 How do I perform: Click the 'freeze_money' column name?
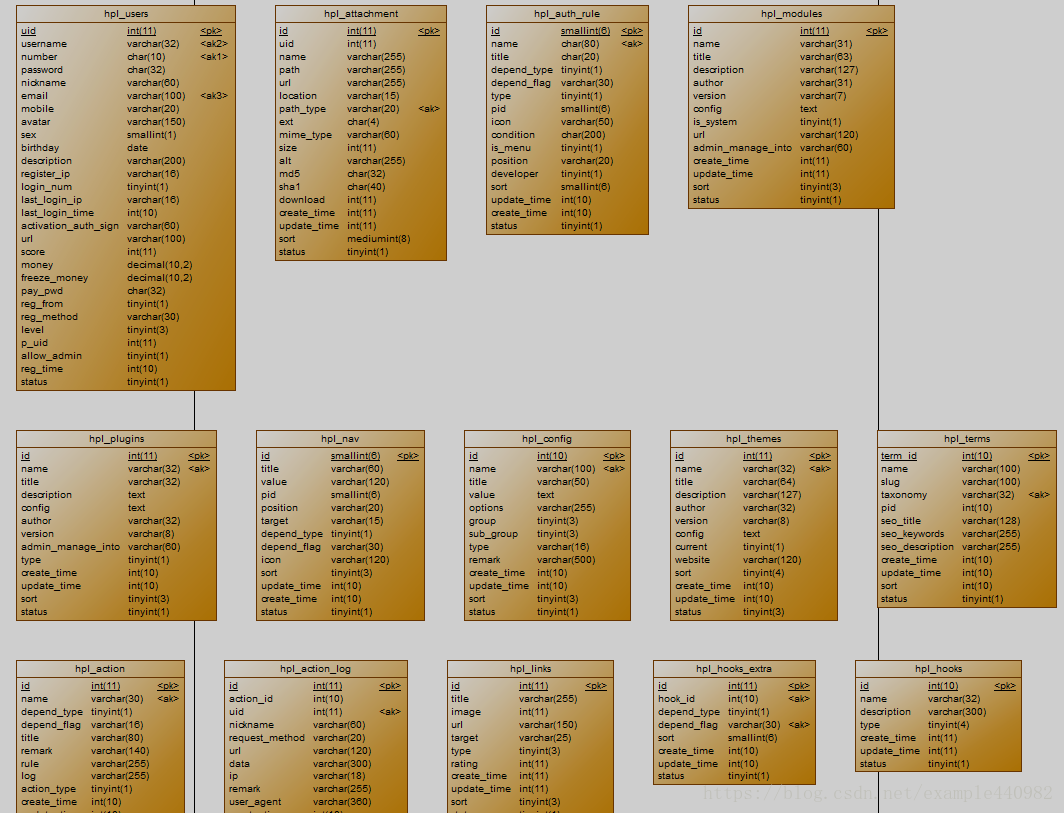tap(54, 278)
